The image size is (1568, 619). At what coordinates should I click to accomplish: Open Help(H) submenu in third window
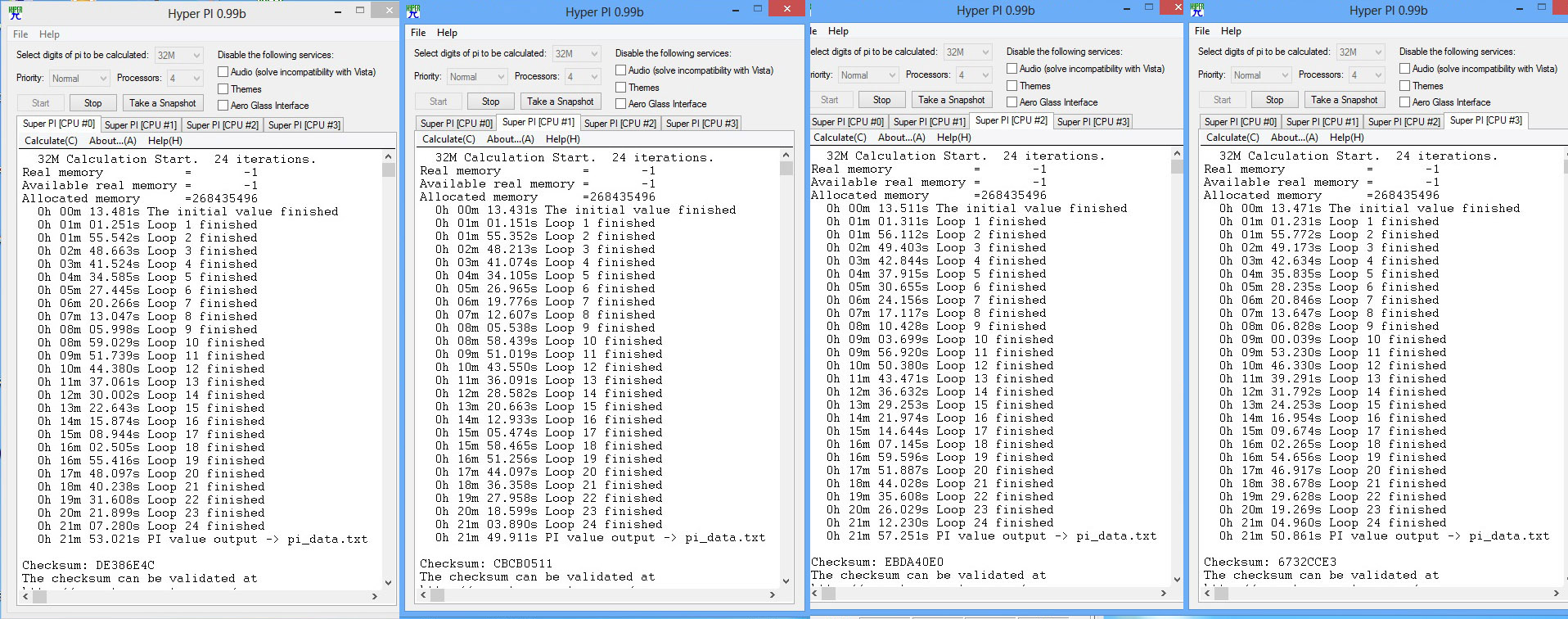[954, 138]
